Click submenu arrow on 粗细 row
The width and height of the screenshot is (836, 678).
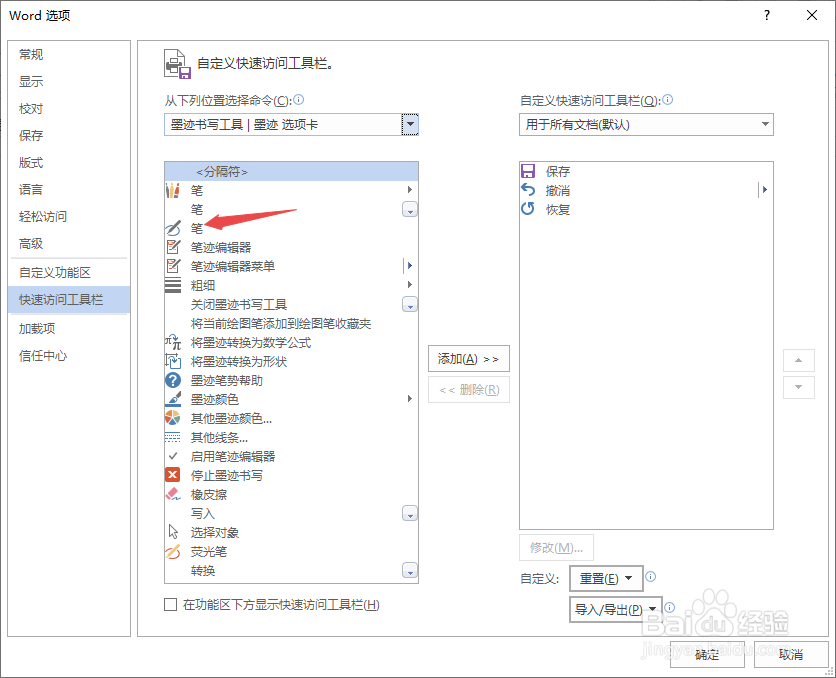[409, 285]
